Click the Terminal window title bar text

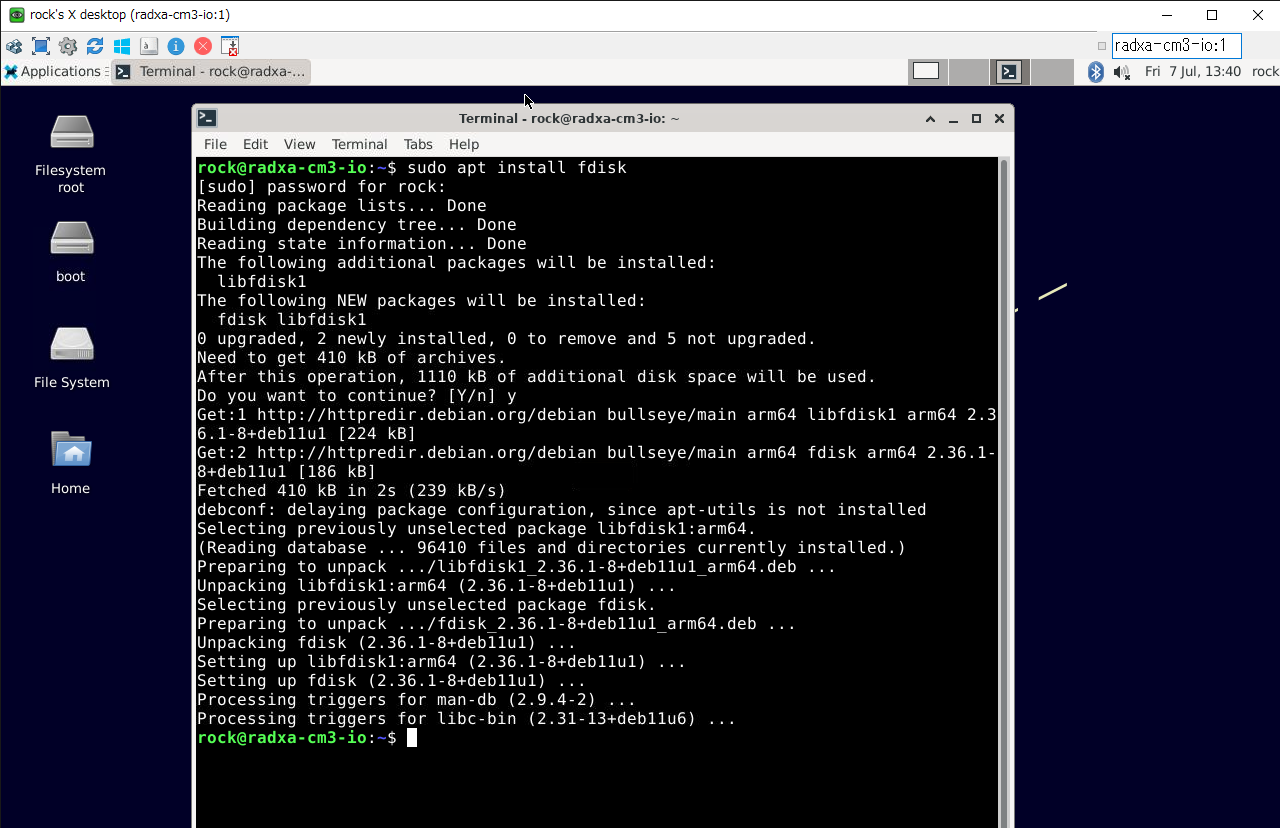point(569,118)
